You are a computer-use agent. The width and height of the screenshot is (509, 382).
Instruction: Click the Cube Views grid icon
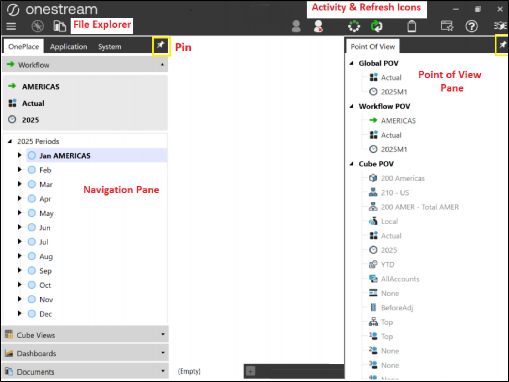tap(9, 334)
